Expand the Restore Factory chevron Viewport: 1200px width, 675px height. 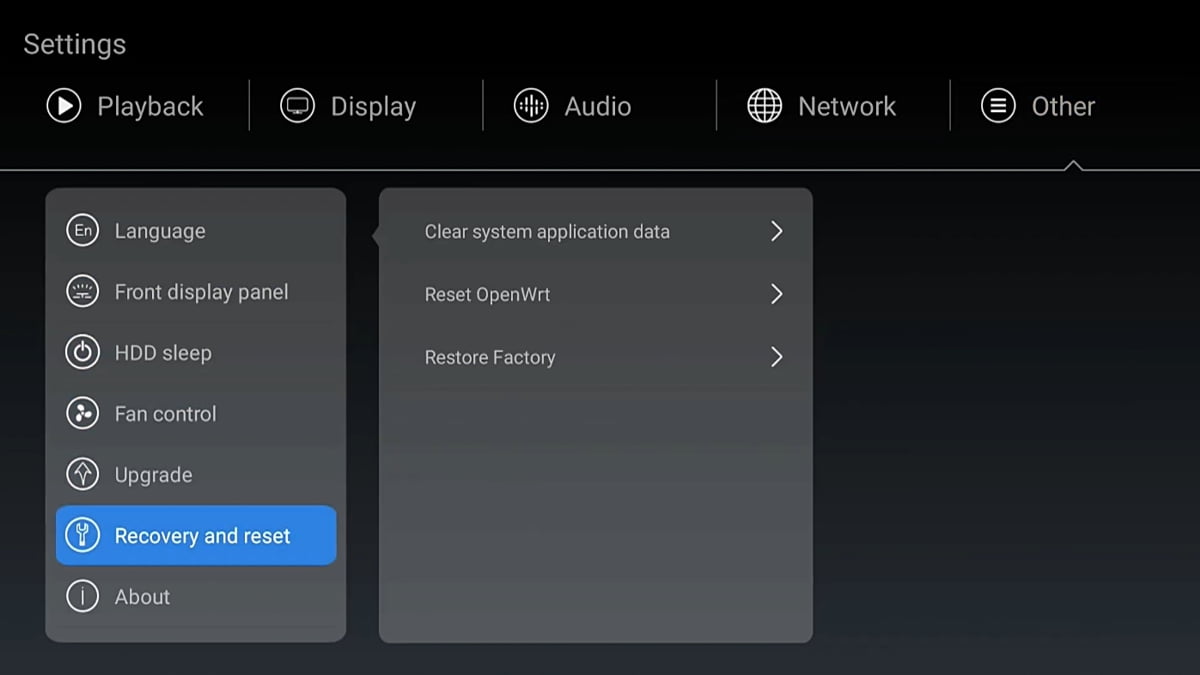[777, 357]
